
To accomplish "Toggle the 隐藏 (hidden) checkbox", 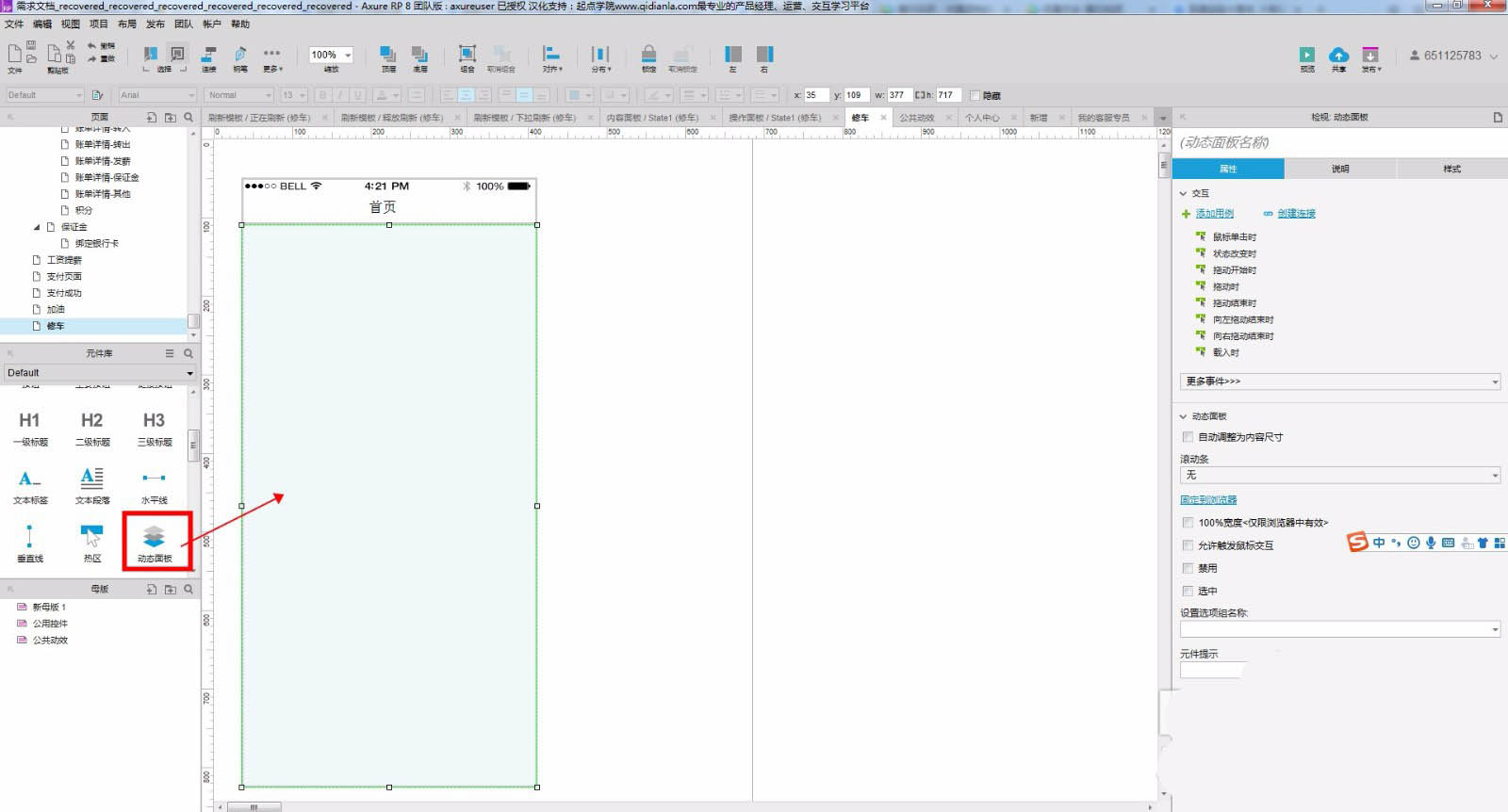I will (x=975, y=95).
